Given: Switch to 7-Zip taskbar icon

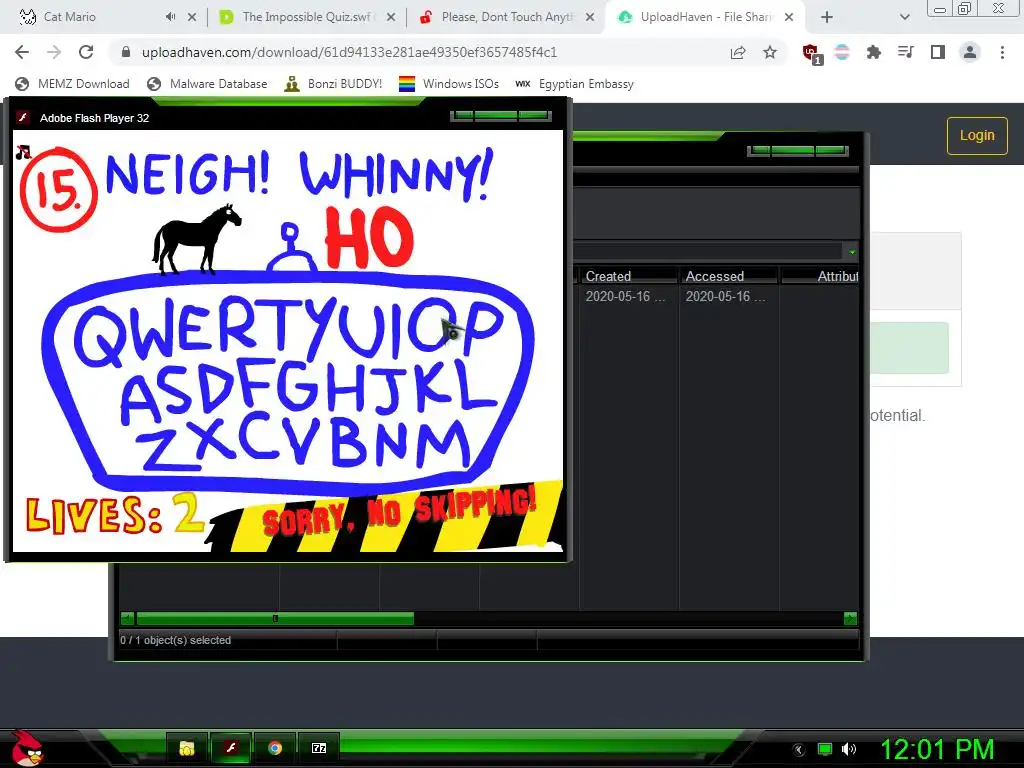Looking at the screenshot, I should point(319,748).
